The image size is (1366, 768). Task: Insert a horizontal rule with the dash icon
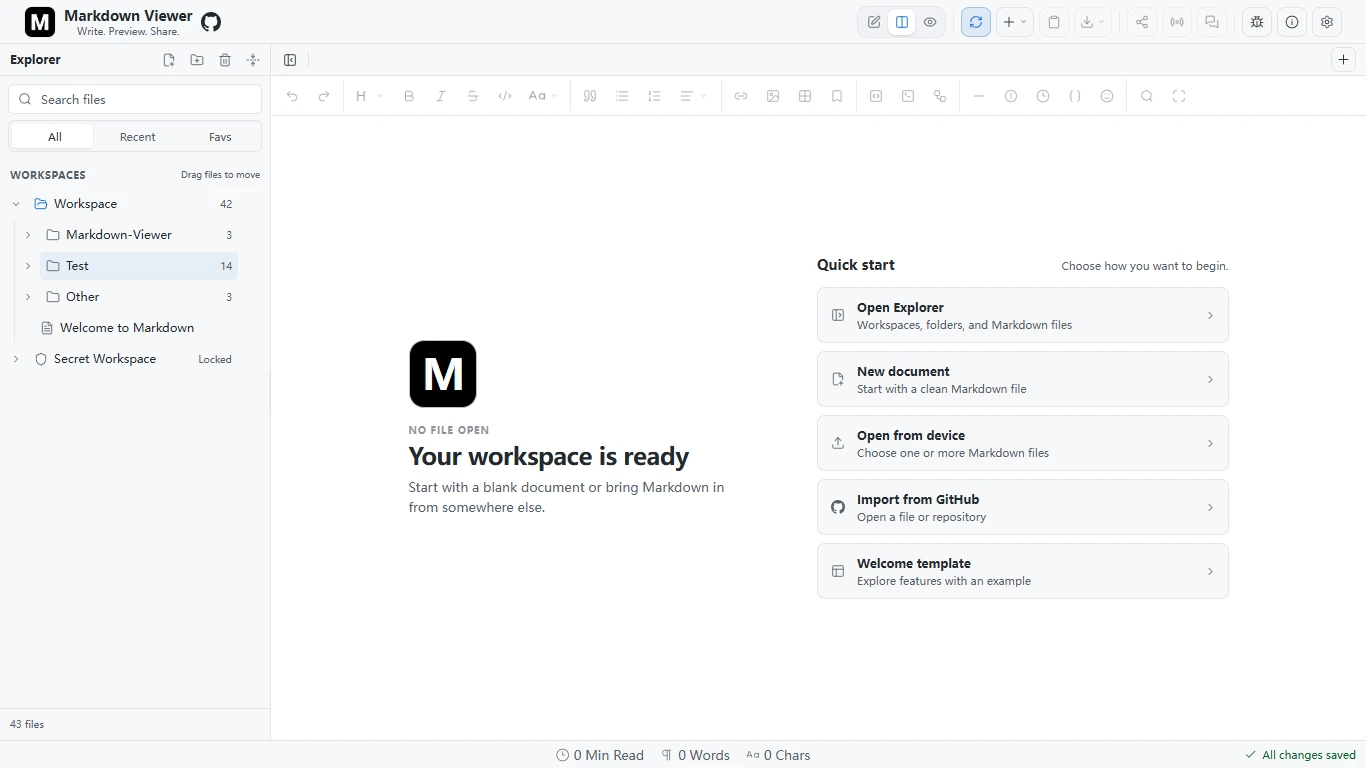pos(979,96)
